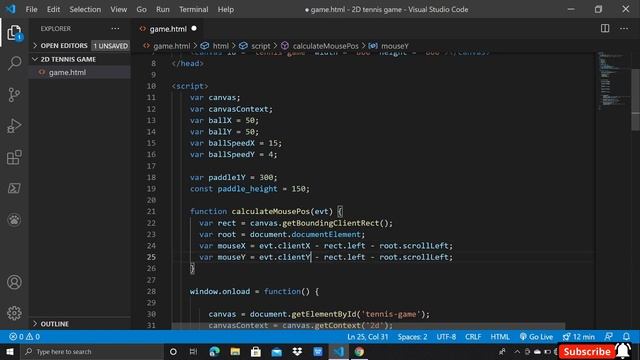The width and height of the screenshot is (640, 360).
Task: Open Explorer Views and More Actions ellipsis
Action: (x=116, y=29)
